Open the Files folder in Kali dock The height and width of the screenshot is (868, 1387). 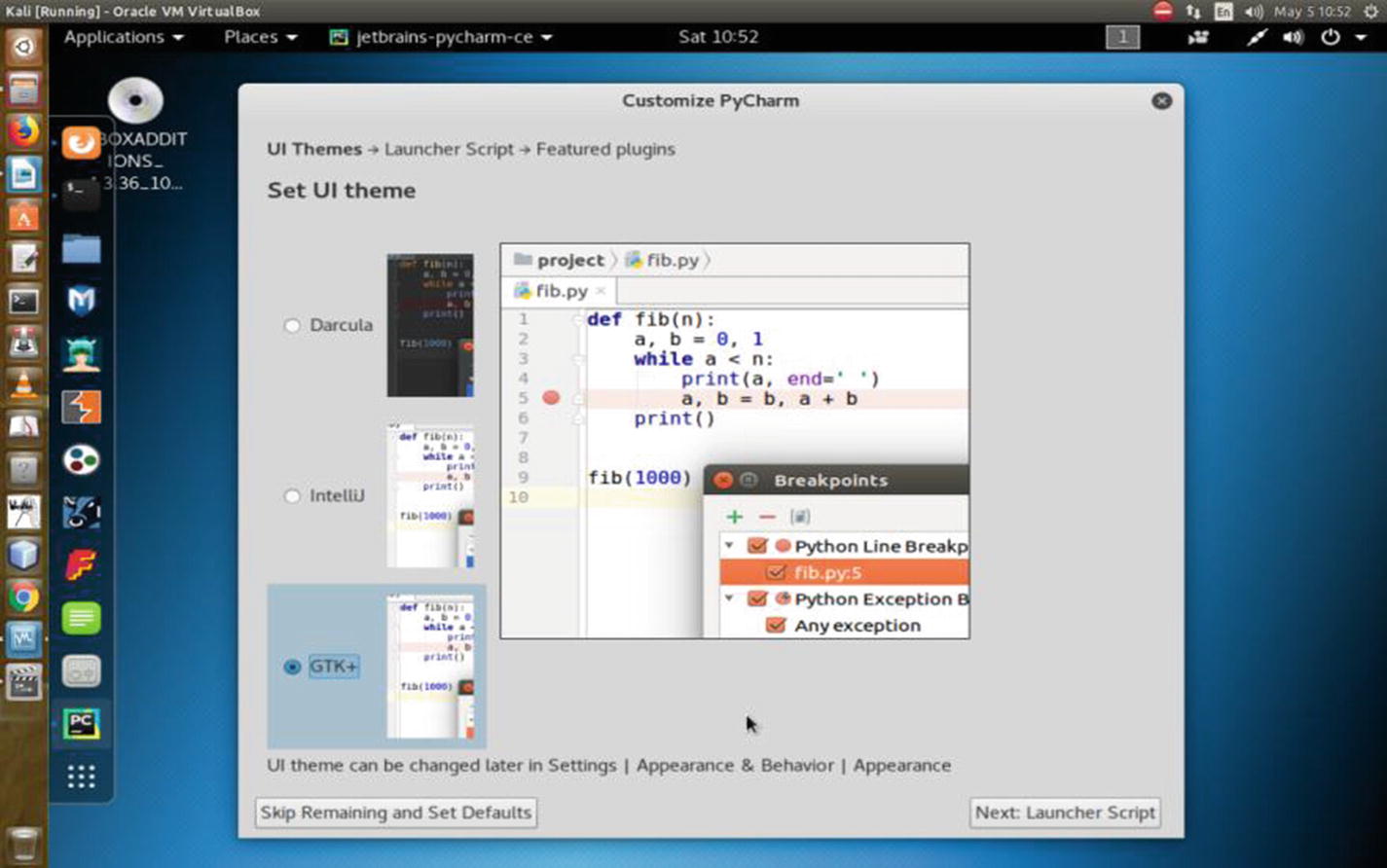(81, 248)
